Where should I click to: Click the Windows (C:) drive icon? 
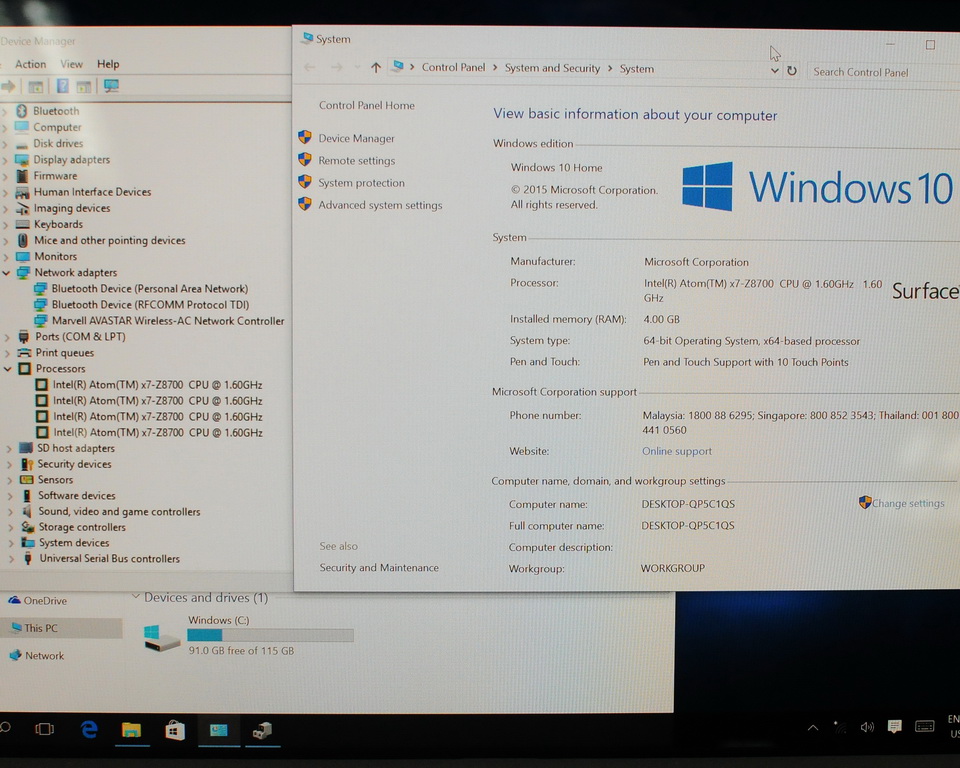(x=162, y=638)
